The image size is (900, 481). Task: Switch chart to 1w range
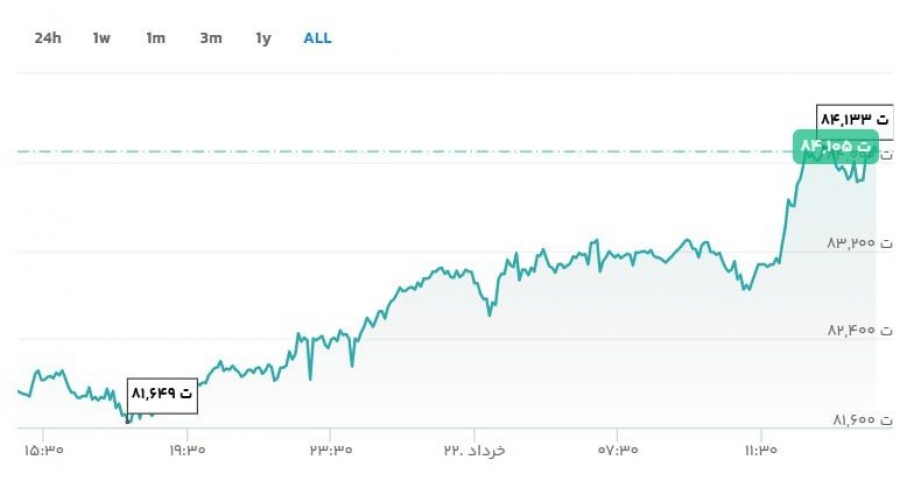point(101,38)
